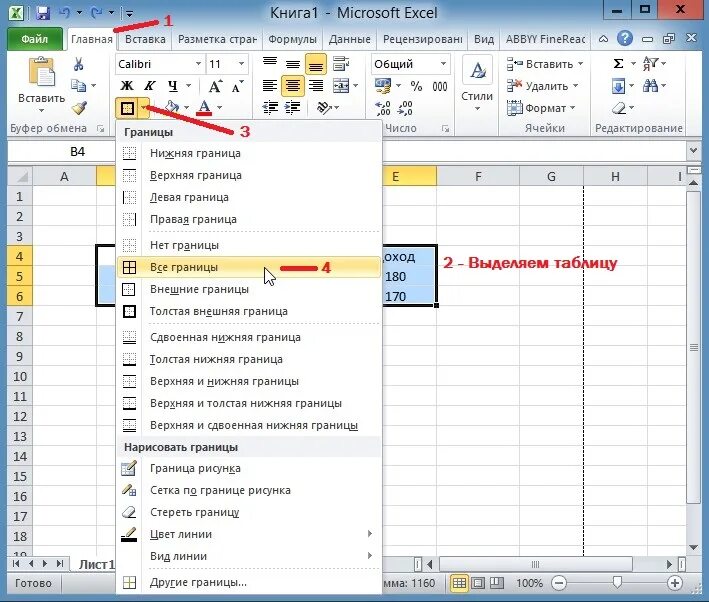
Task: Click the Format Painter brush icon
Action: tap(80, 108)
